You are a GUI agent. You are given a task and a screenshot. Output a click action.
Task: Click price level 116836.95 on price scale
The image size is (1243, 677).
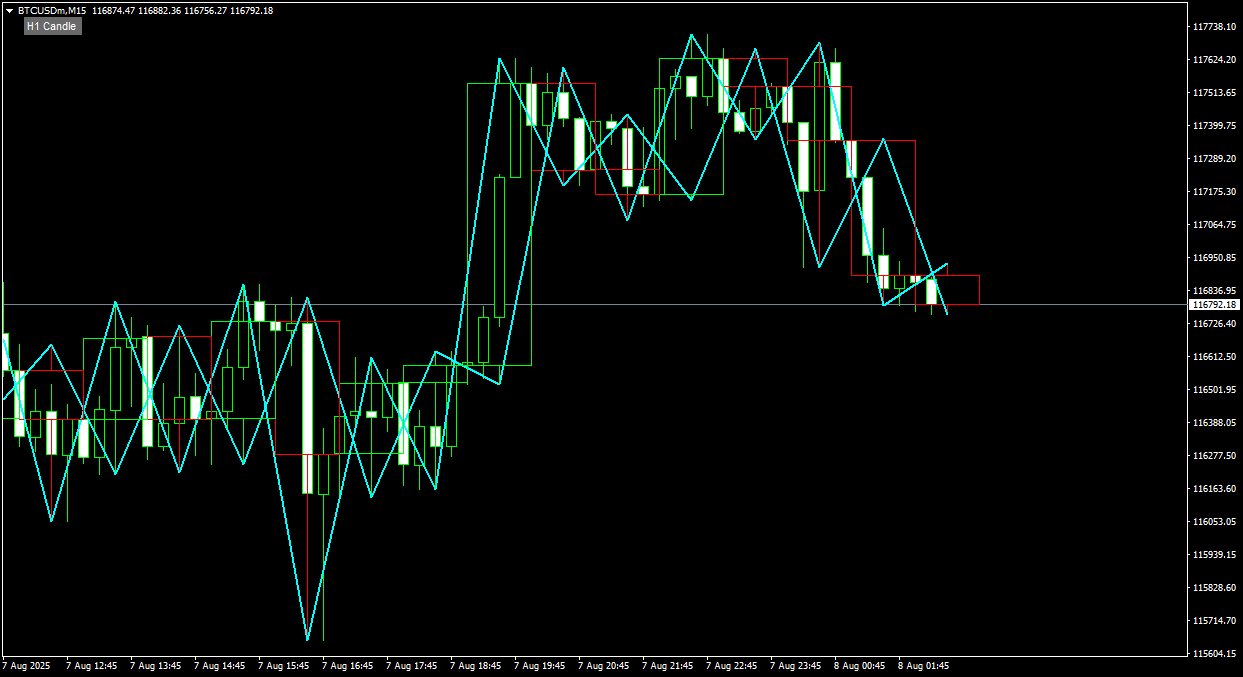[x=1213, y=291]
